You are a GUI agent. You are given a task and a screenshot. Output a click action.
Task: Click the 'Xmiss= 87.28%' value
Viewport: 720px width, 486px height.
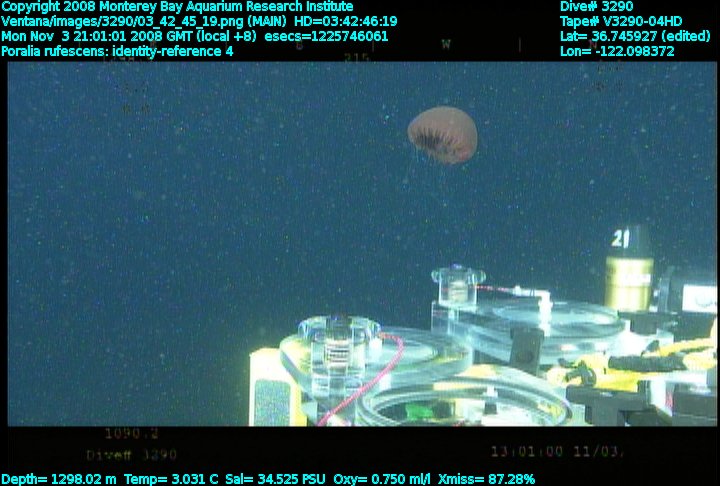tap(486, 479)
